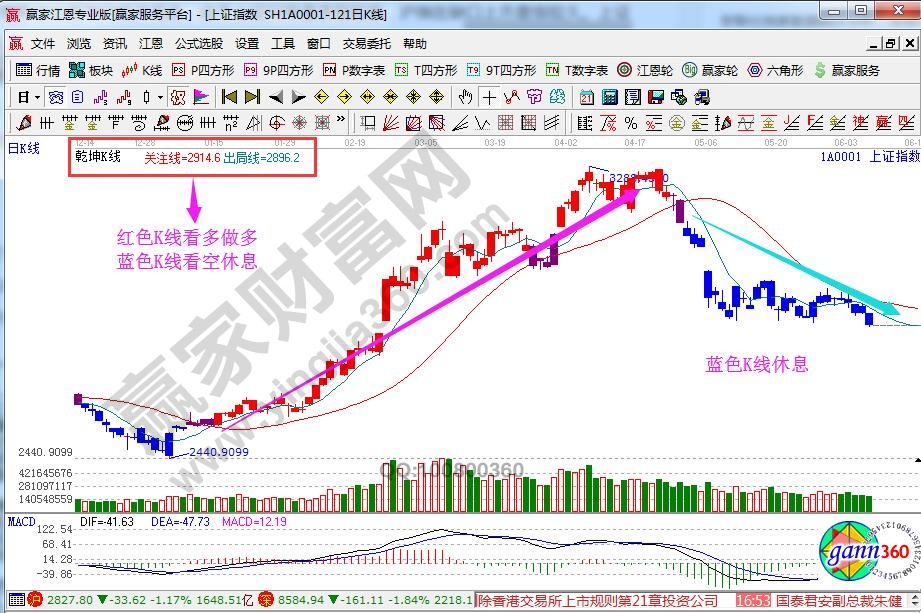
Task: Expand the 日 period dropdown arrow
Action: (37, 97)
